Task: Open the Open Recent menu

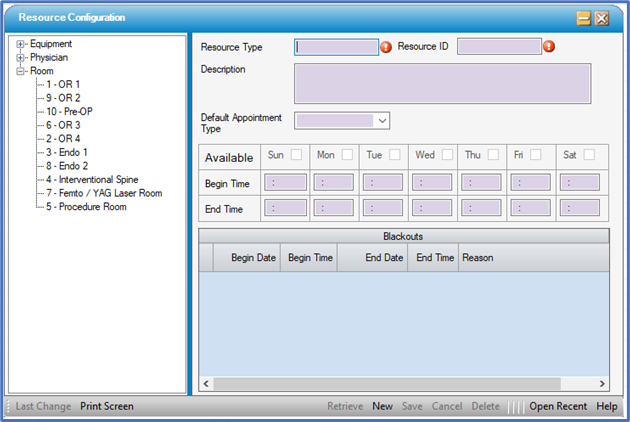Action: (558, 407)
